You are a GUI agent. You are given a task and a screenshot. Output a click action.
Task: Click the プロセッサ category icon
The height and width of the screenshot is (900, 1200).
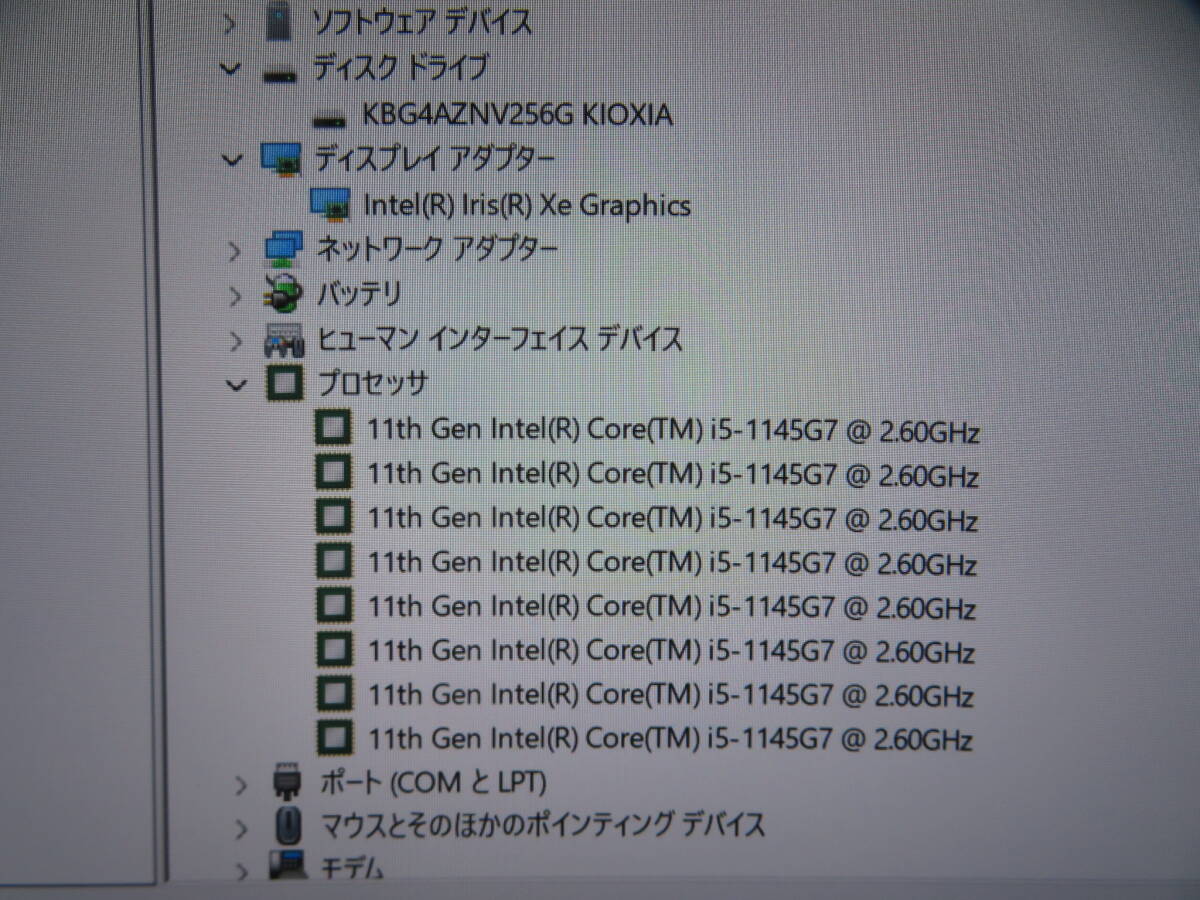click(284, 383)
